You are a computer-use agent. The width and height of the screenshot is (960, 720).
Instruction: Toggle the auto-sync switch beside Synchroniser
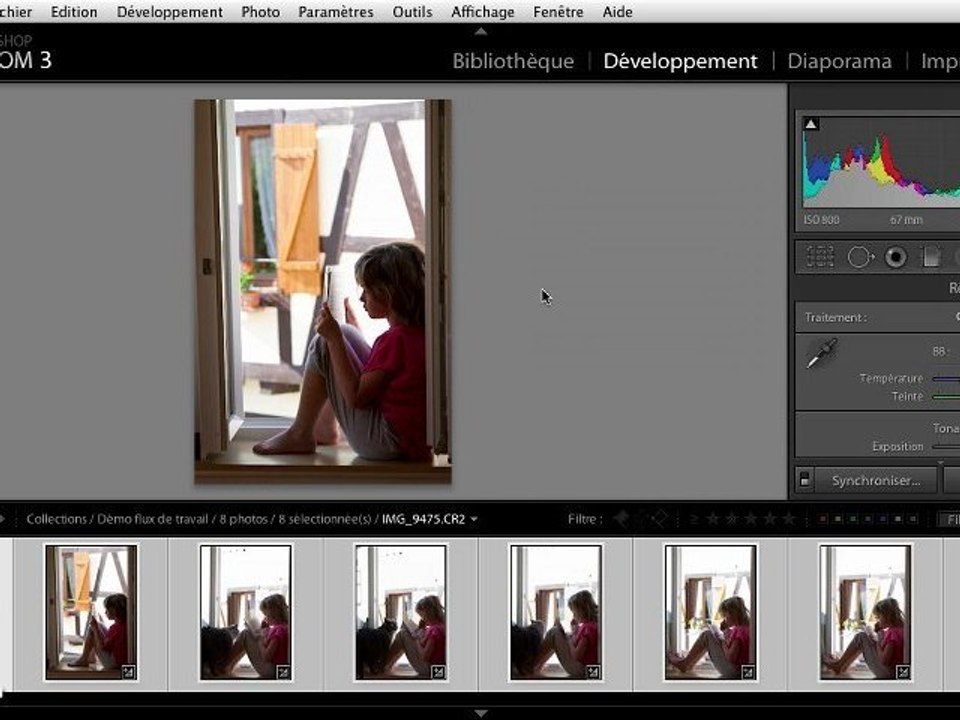click(x=805, y=480)
